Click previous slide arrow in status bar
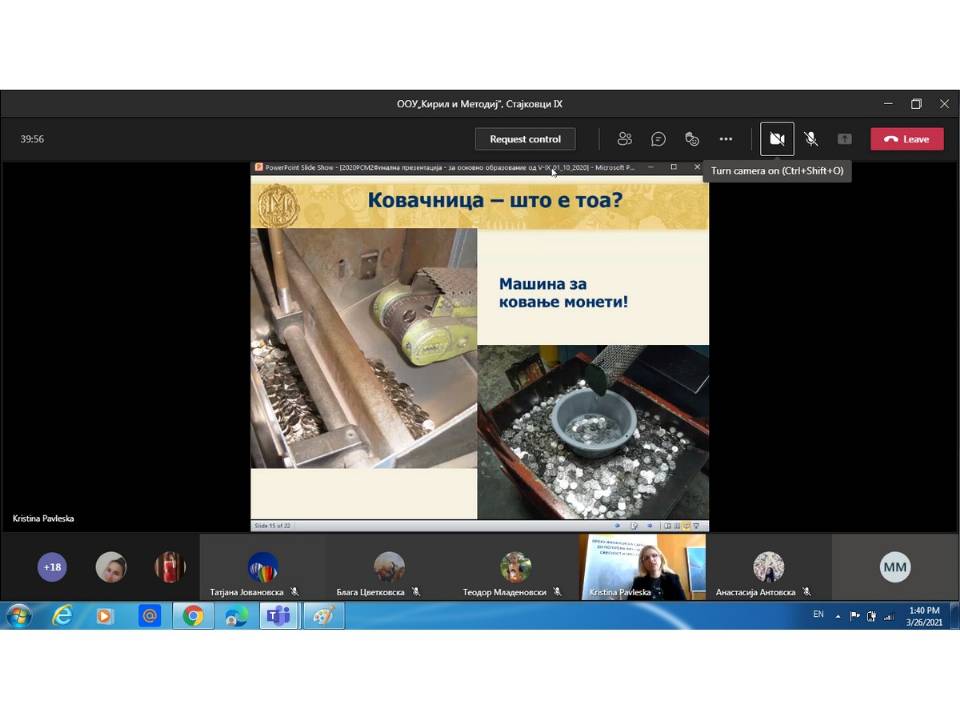 [x=617, y=526]
